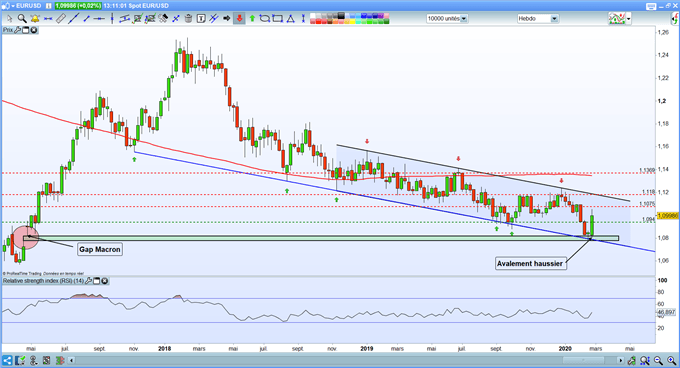Image resolution: width=680 pixels, height=368 pixels.
Task: Open the template icon with green check
Action: (x=20, y=361)
